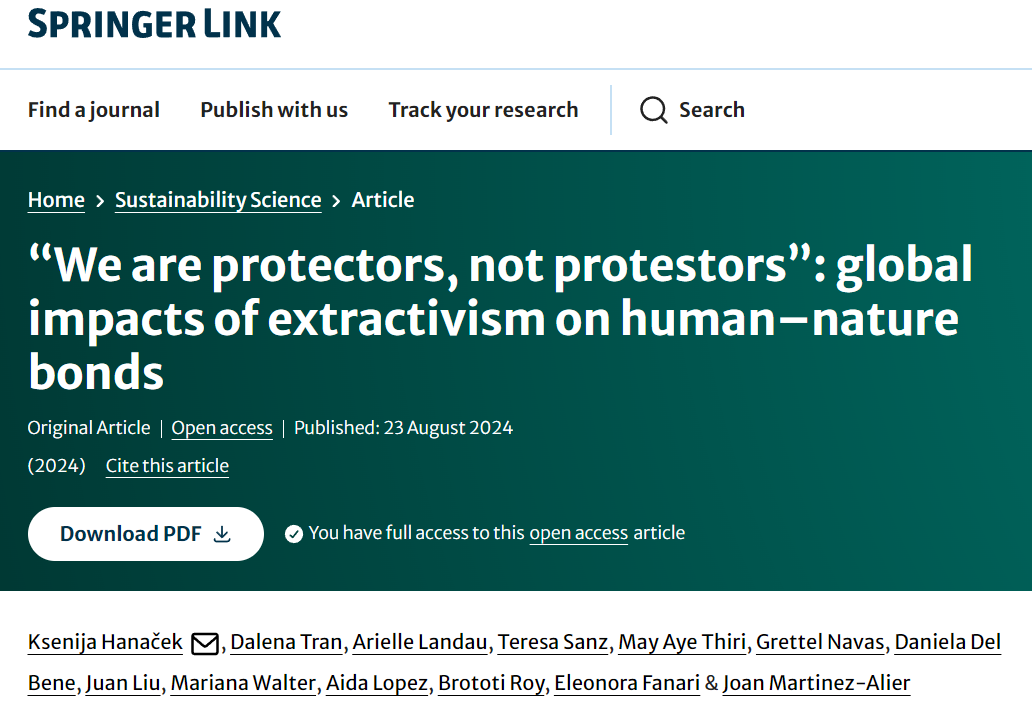Click the Springer Link logo

click(x=155, y=23)
